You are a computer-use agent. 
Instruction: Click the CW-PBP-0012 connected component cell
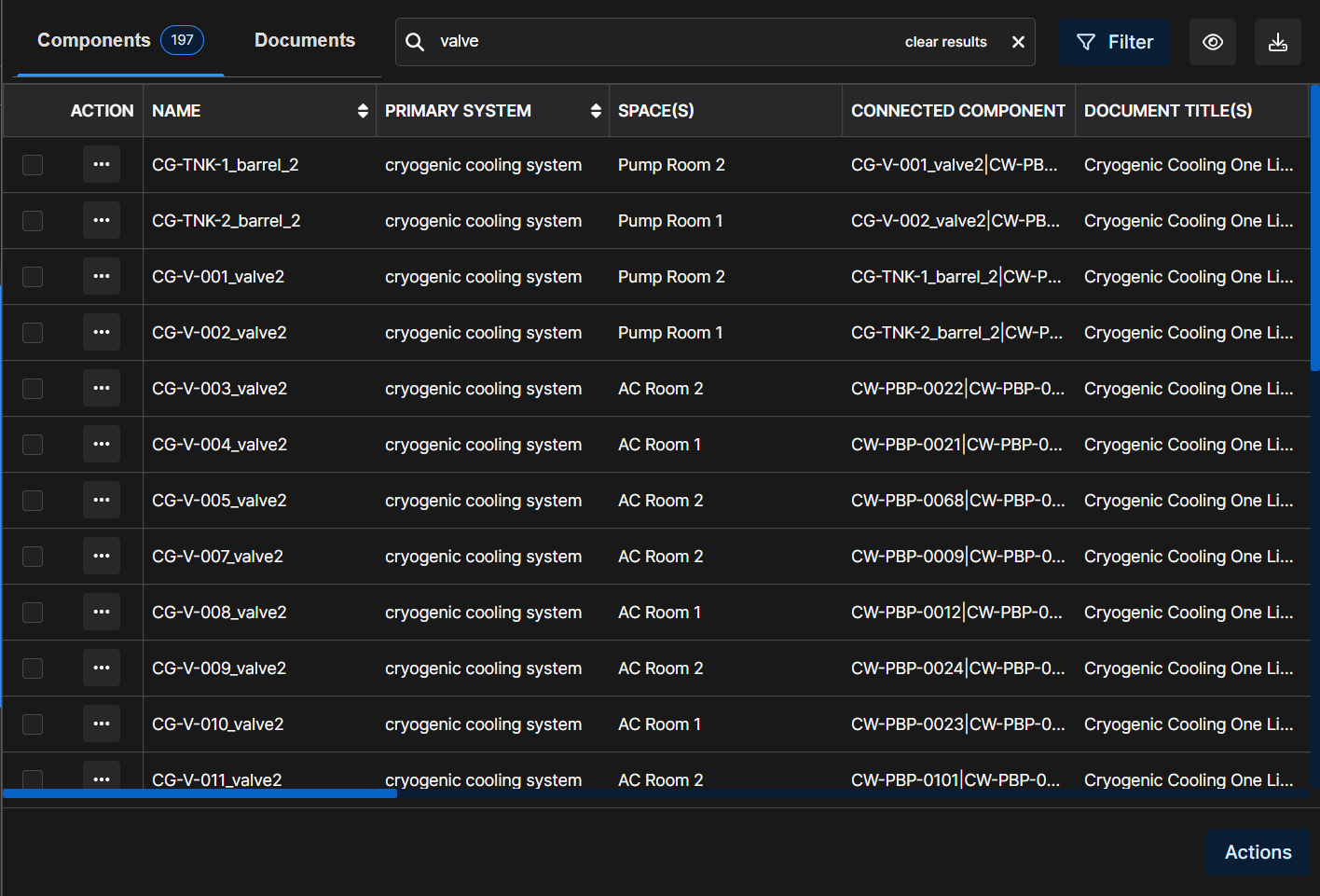tap(956, 613)
